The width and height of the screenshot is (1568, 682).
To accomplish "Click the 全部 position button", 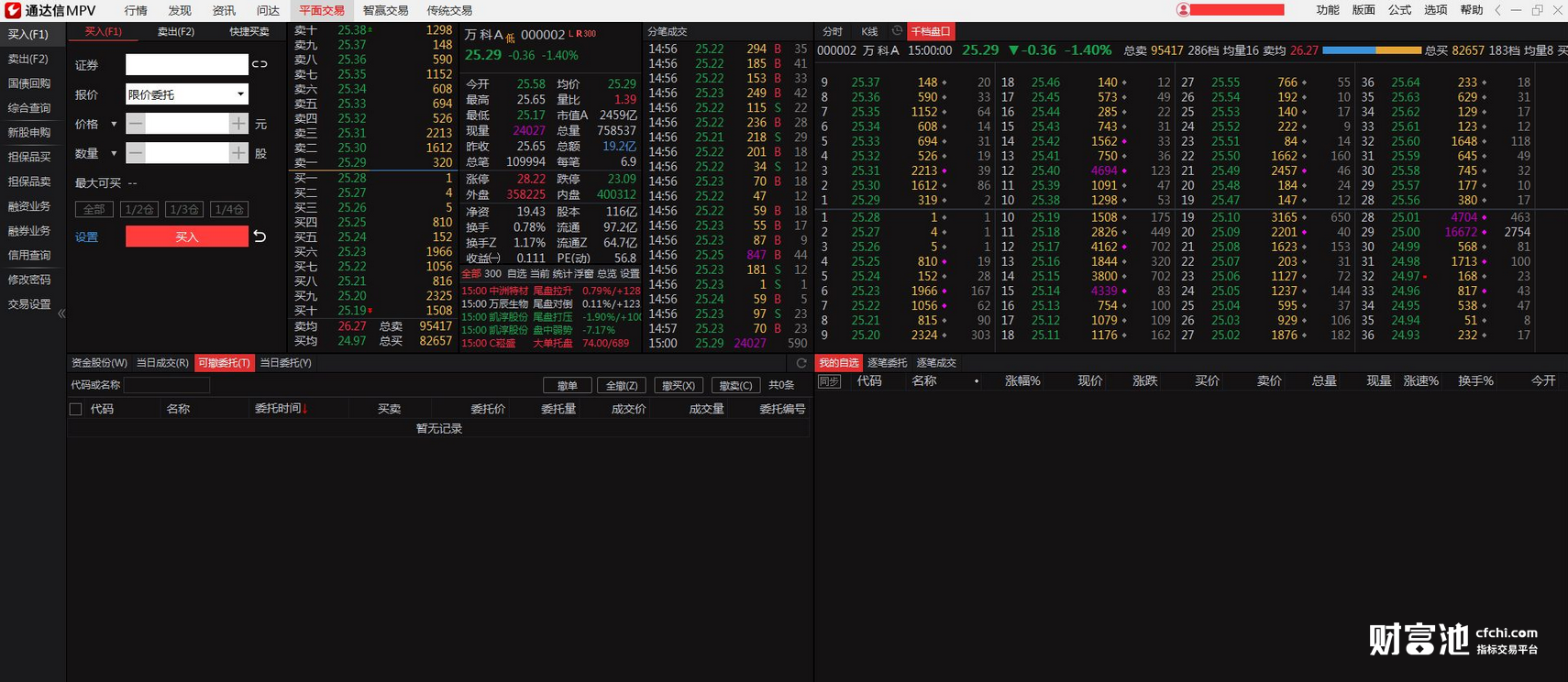I will click(94, 209).
